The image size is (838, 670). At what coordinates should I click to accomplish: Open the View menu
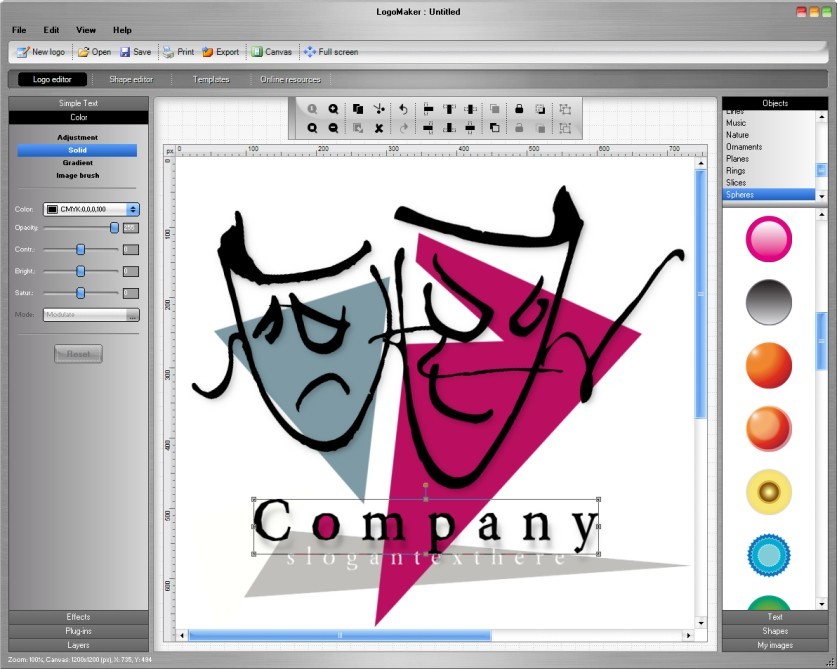(86, 30)
